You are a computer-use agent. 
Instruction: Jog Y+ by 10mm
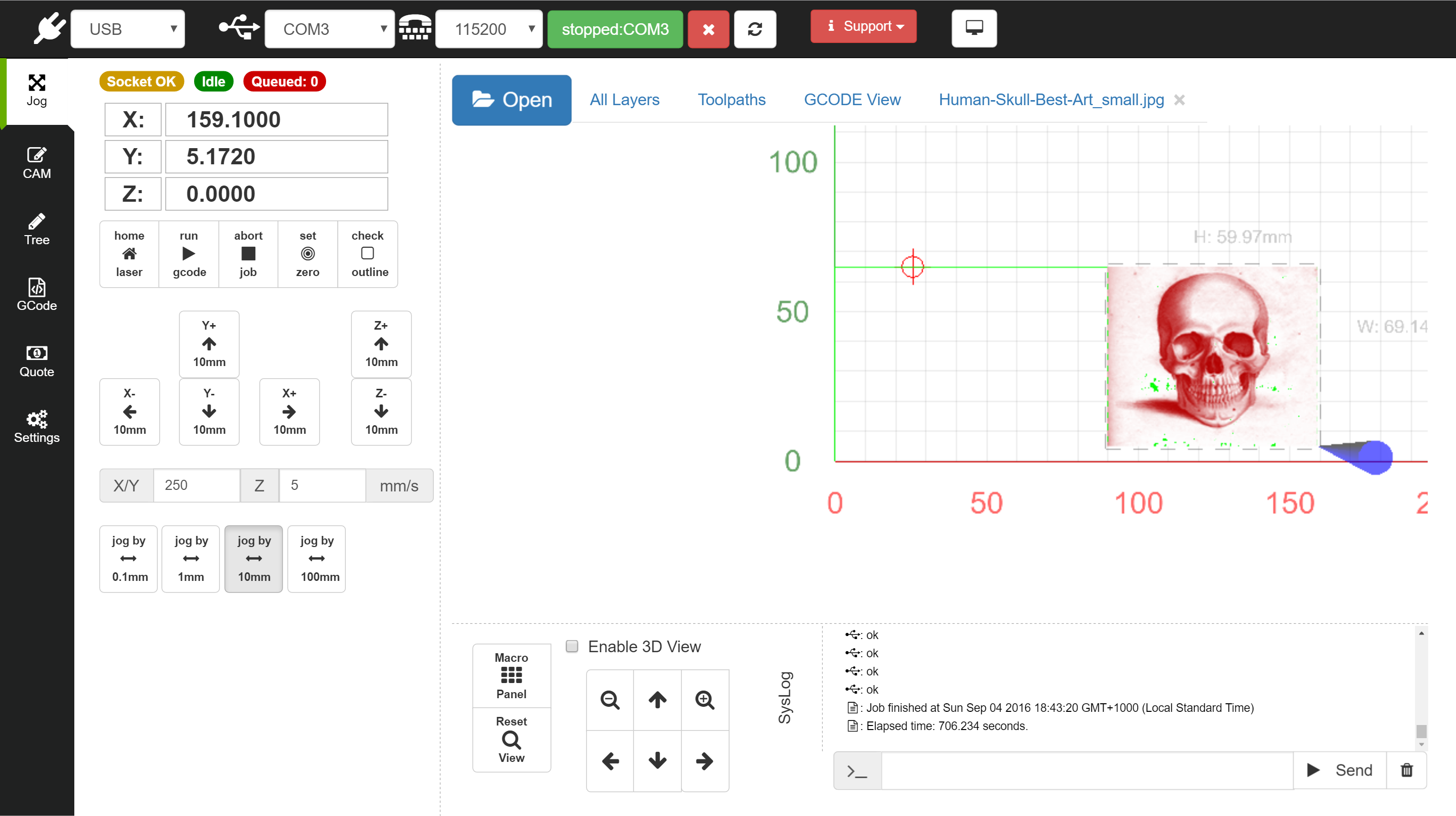pos(209,344)
